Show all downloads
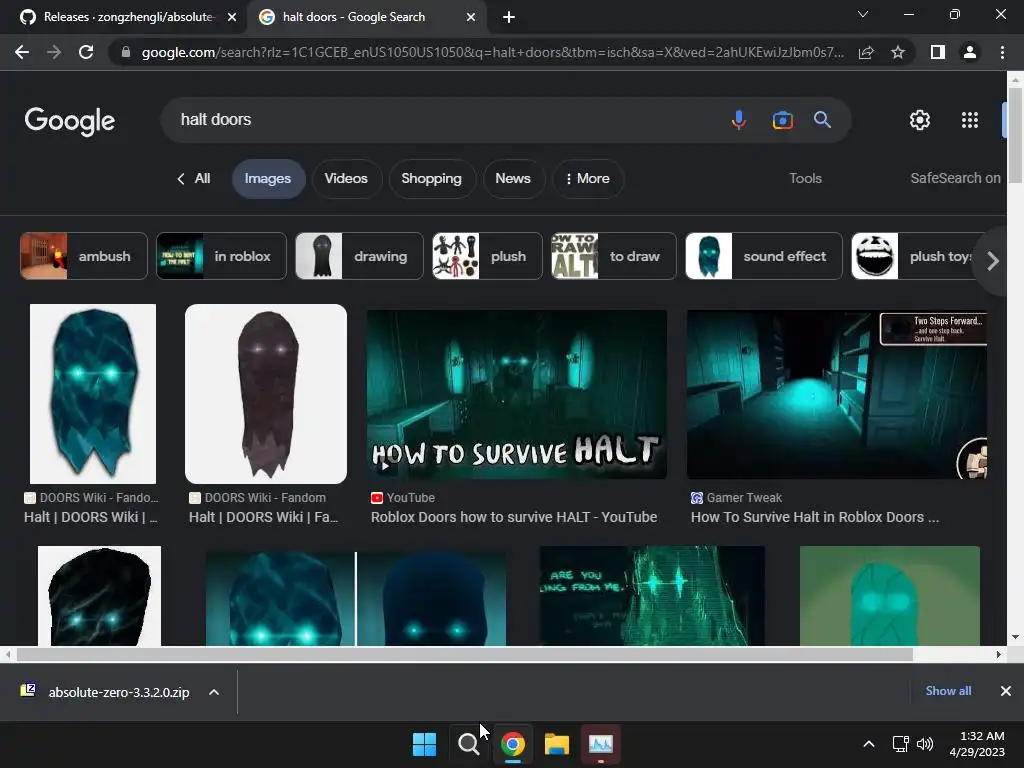Viewport: 1024px width, 768px height. pos(948,691)
